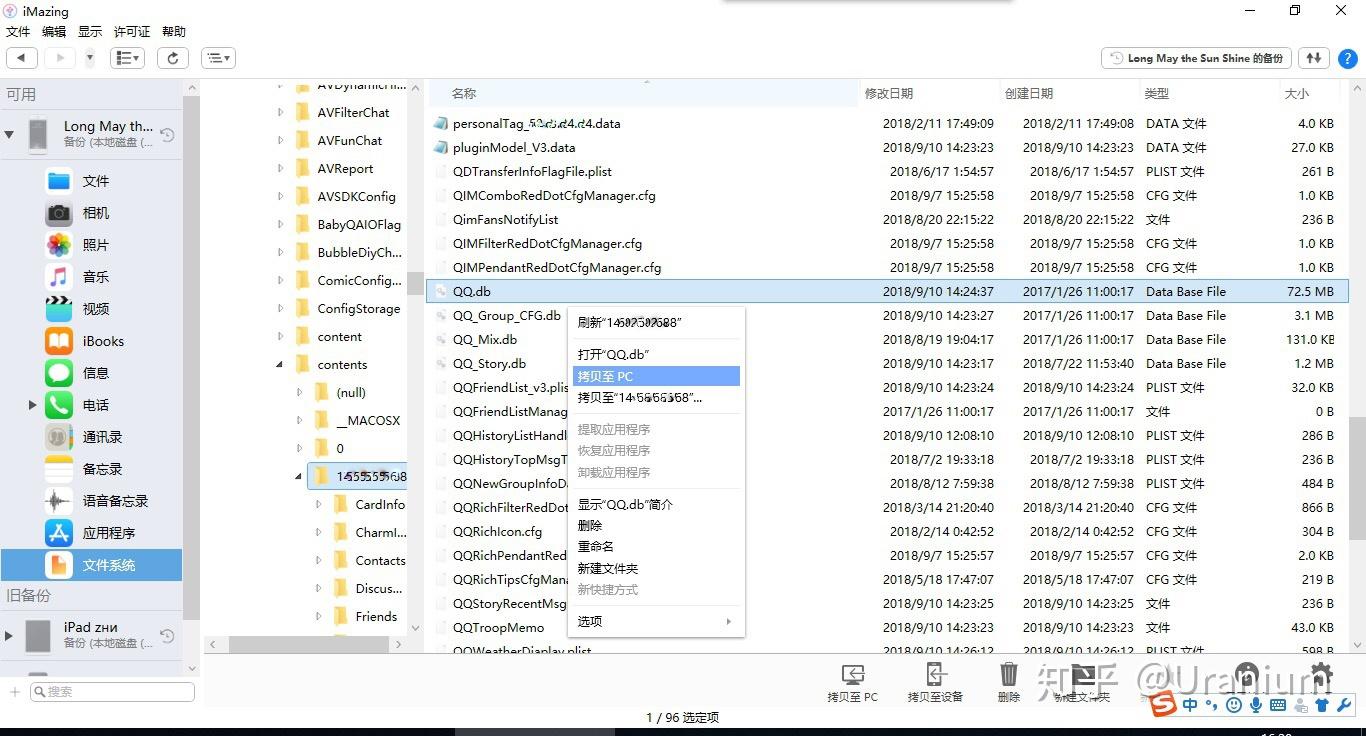Open the 帮助 menu
Image resolution: width=1366 pixels, height=736 pixels.
click(174, 32)
